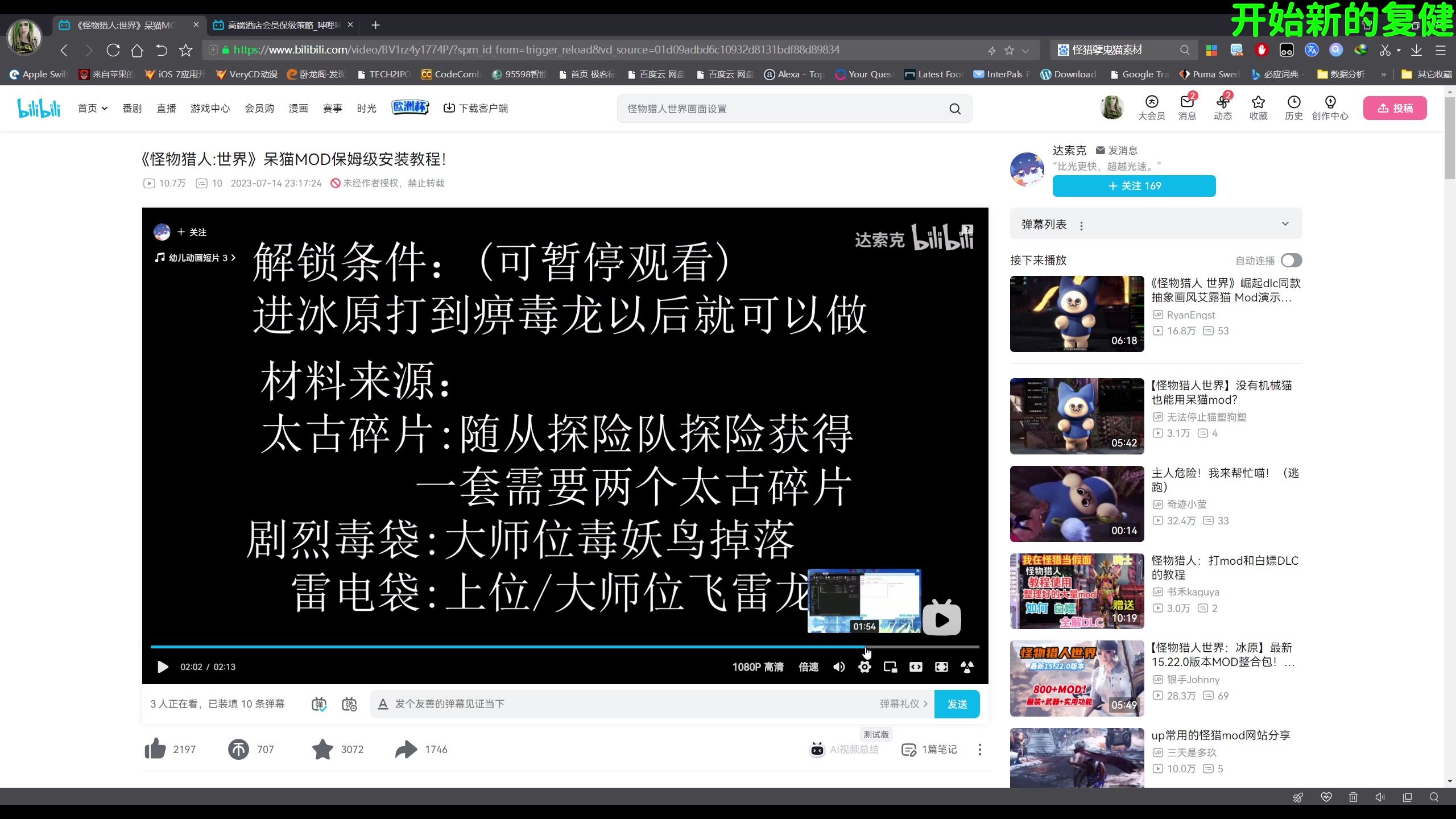Open the 1080P quality selector
Image resolution: width=1456 pixels, height=819 pixels.
[758, 667]
